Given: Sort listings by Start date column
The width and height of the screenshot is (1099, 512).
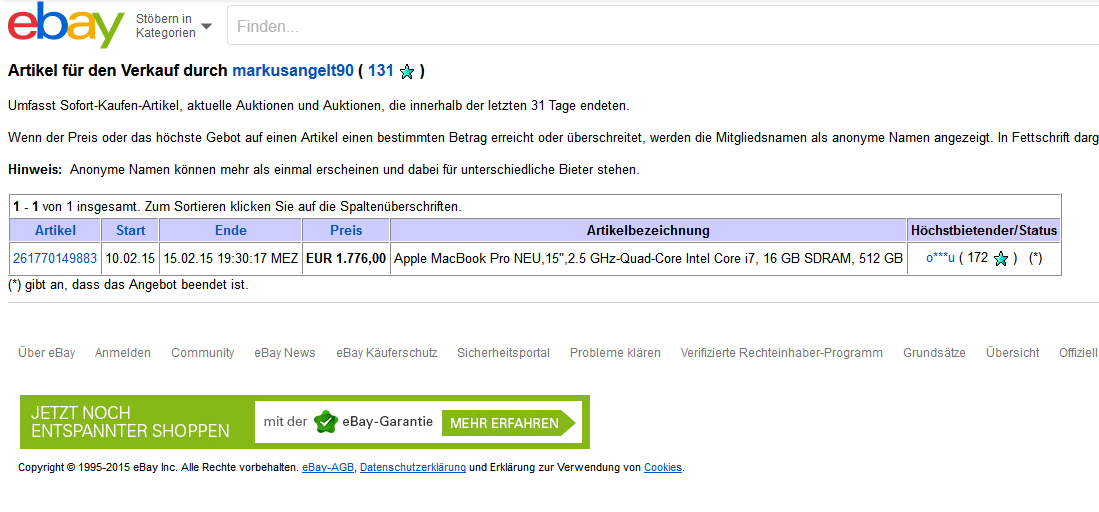Looking at the screenshot, I should click(x=130, y=231).
